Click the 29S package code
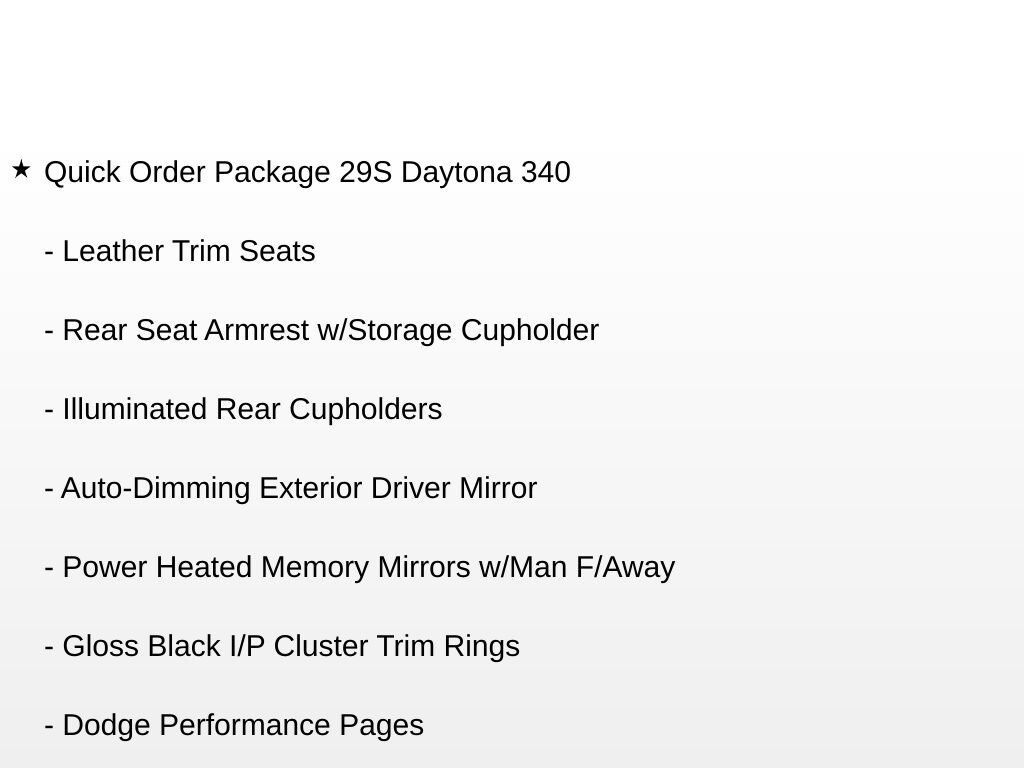Screen dimensions: 1024x768 [x=365, y=173]
